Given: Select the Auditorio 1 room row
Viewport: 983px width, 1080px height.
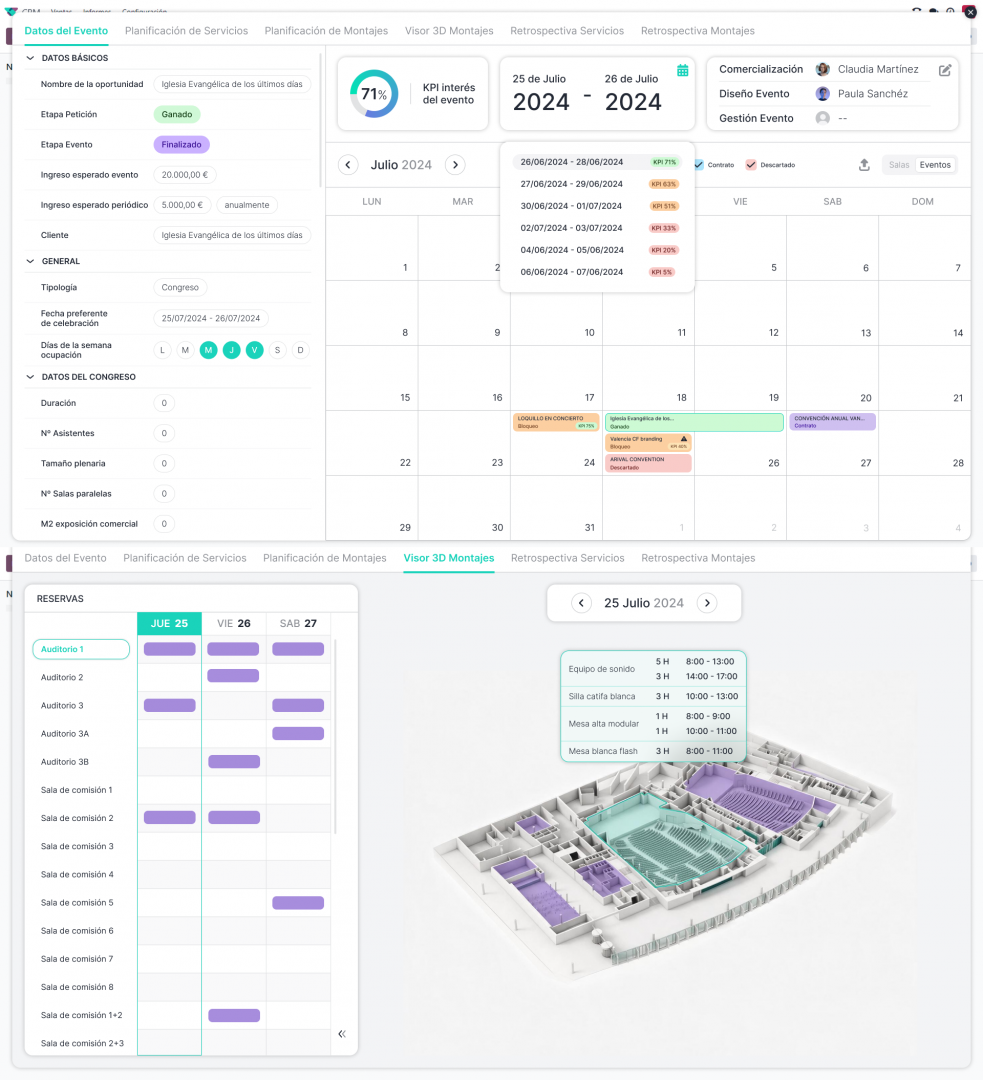Looking at the screenshot, I should 81,650.
